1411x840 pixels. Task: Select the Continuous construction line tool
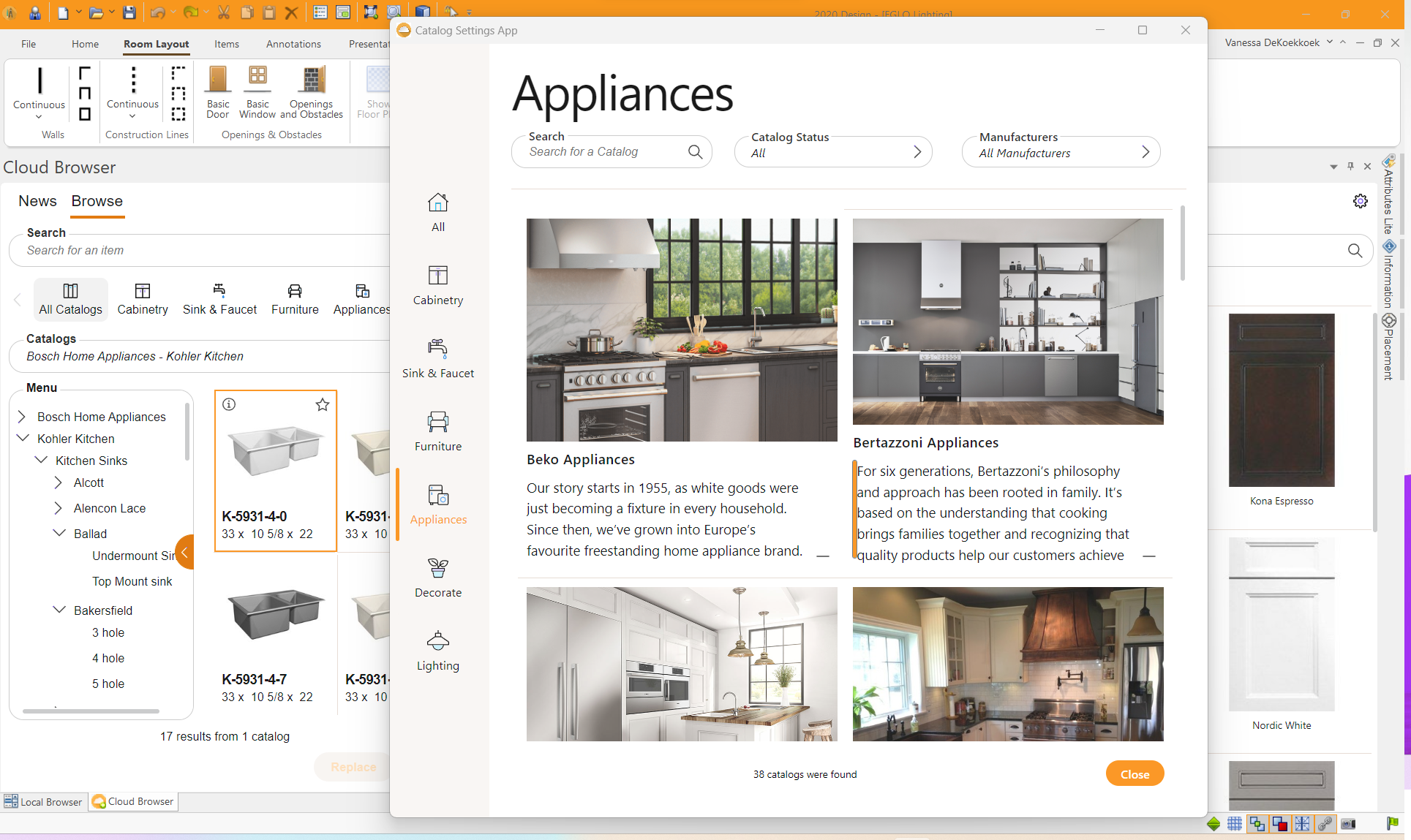point(132,92)
